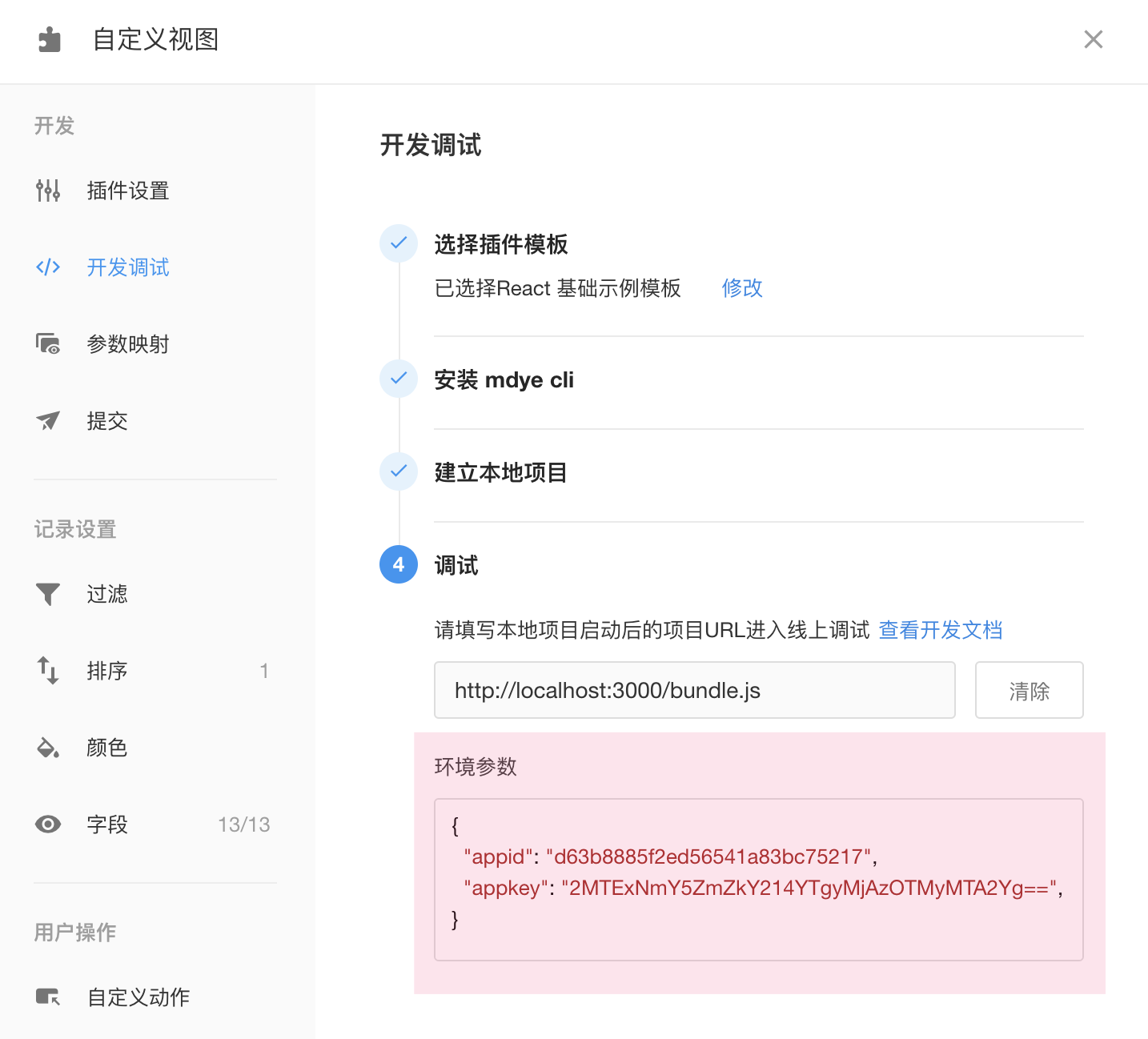1148x1039 pixels.
Task: Click the 排序 count badge 1
Action: (264, 671)
